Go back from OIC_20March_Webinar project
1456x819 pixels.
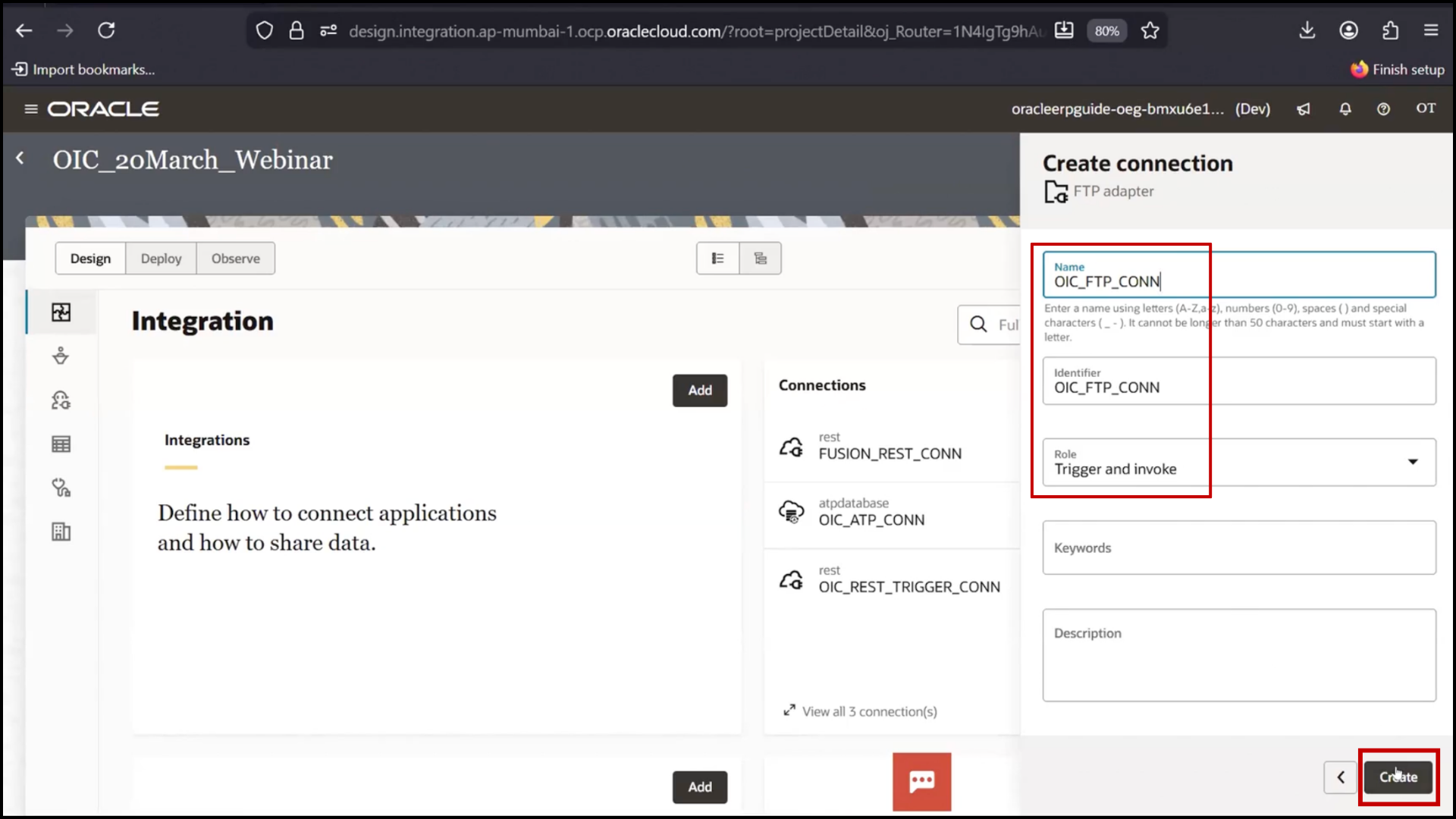(x=20, y=158)
